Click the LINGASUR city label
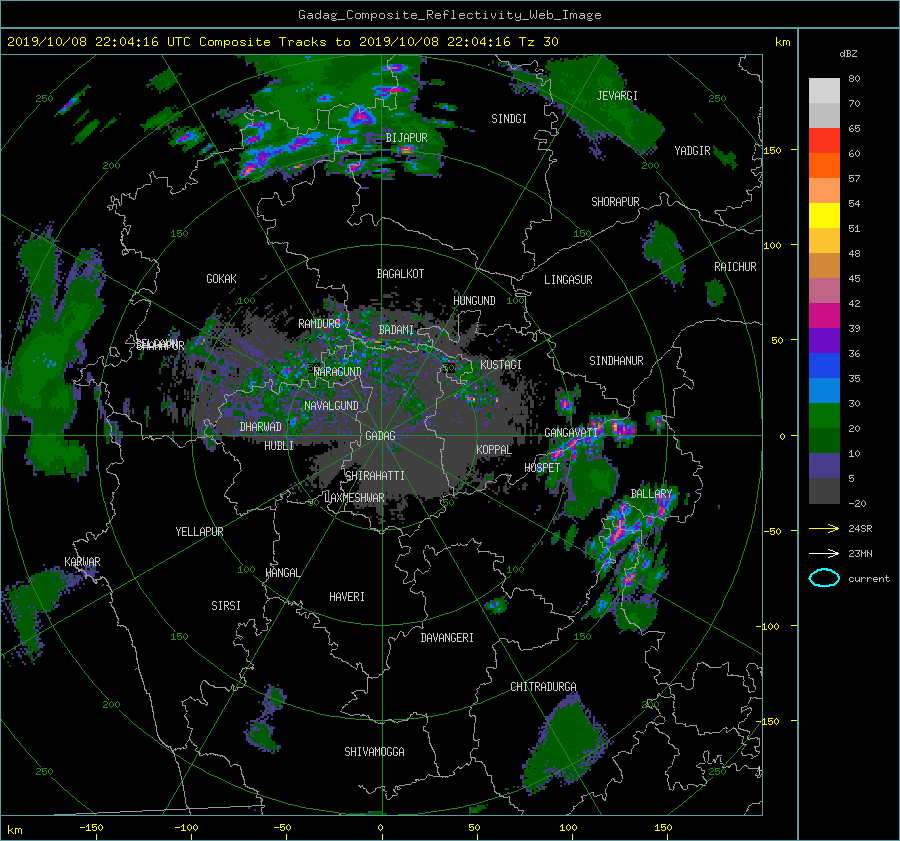 pos(568,280)
